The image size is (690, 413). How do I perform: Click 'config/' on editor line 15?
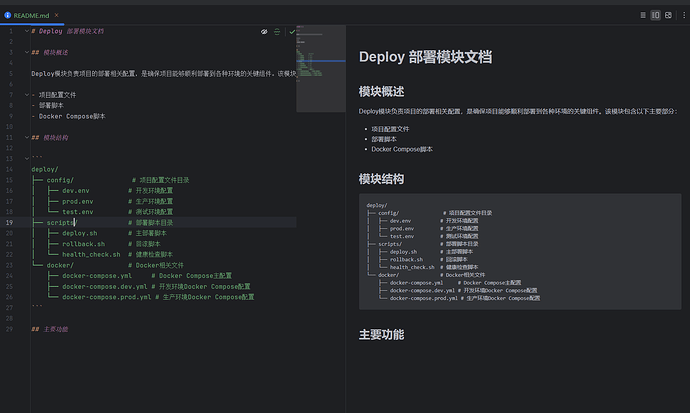[x=60, y=180]
